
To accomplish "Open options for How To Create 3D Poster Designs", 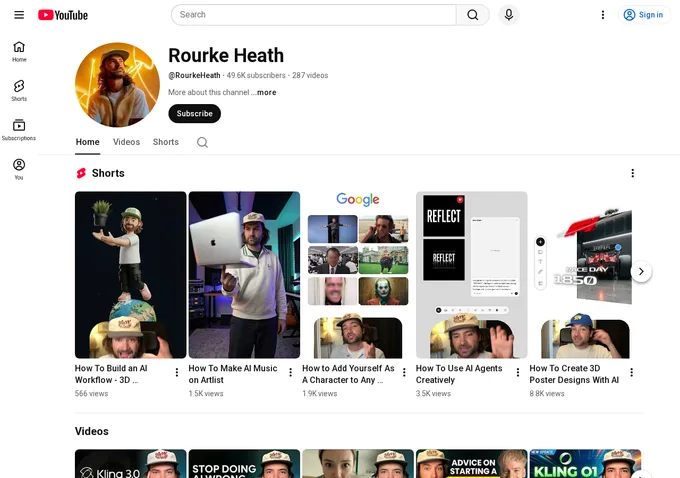I will point(631,372).
